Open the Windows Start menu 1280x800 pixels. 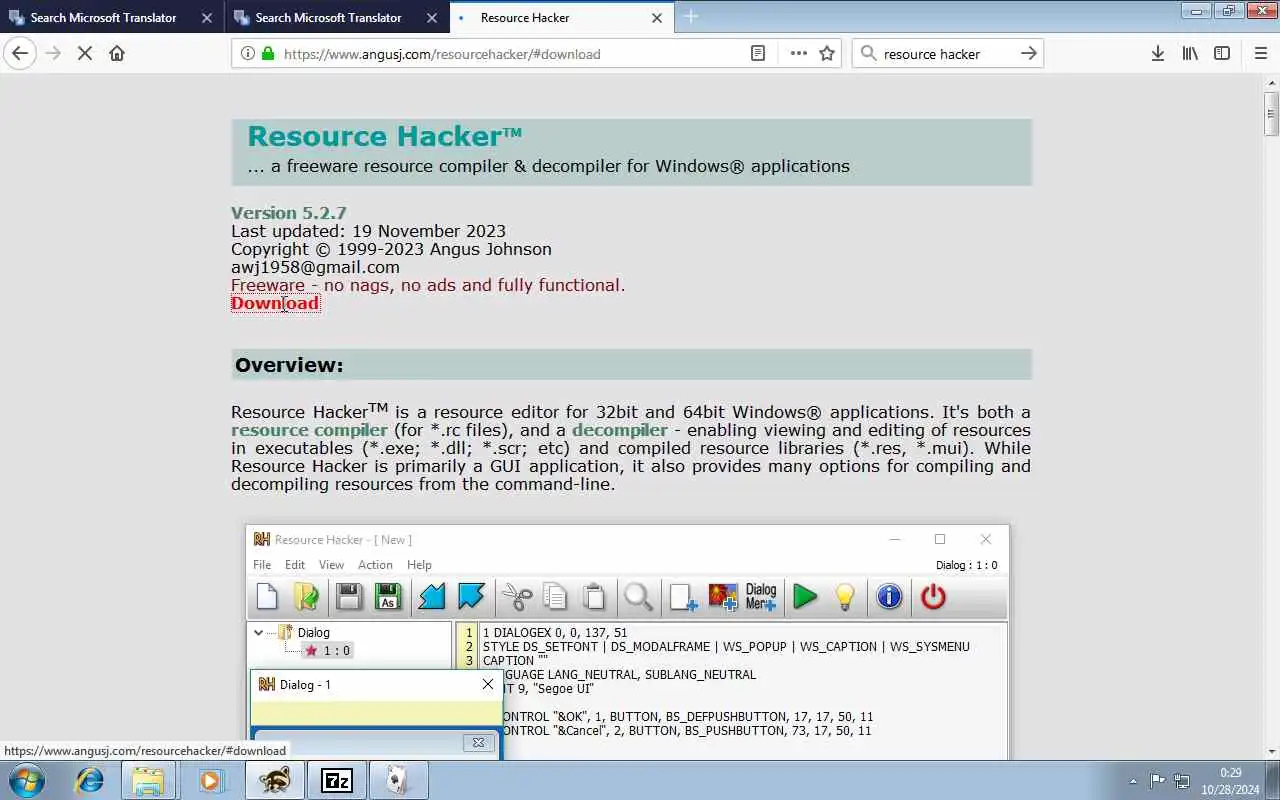26,780
